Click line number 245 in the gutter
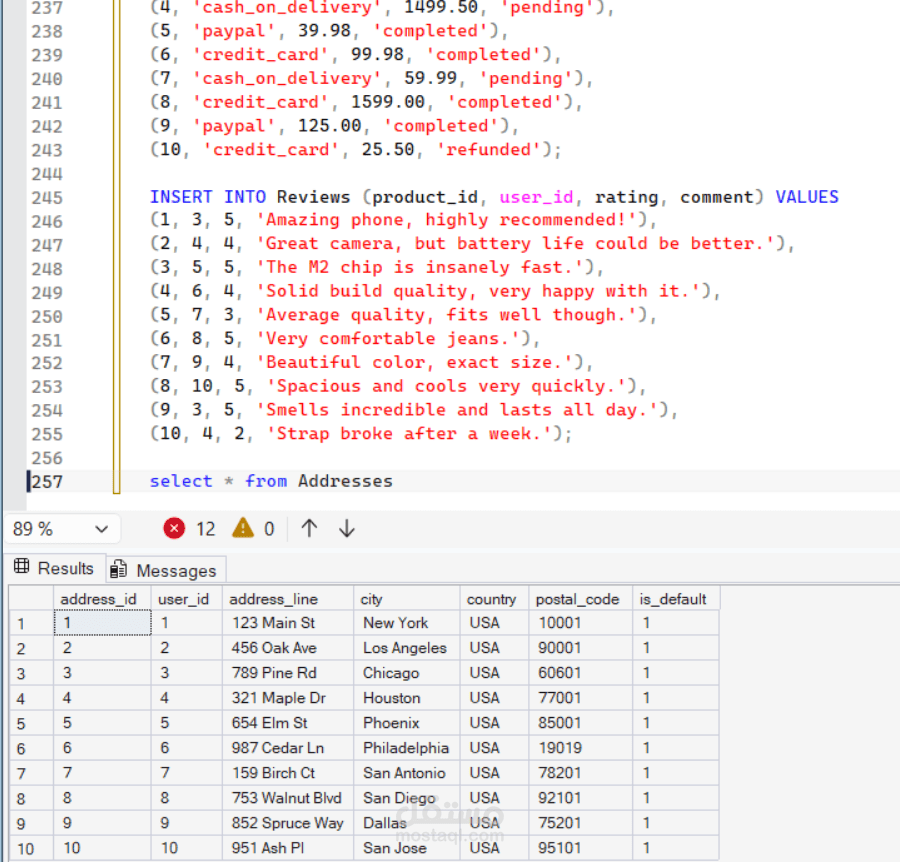 tap(46, 198)
